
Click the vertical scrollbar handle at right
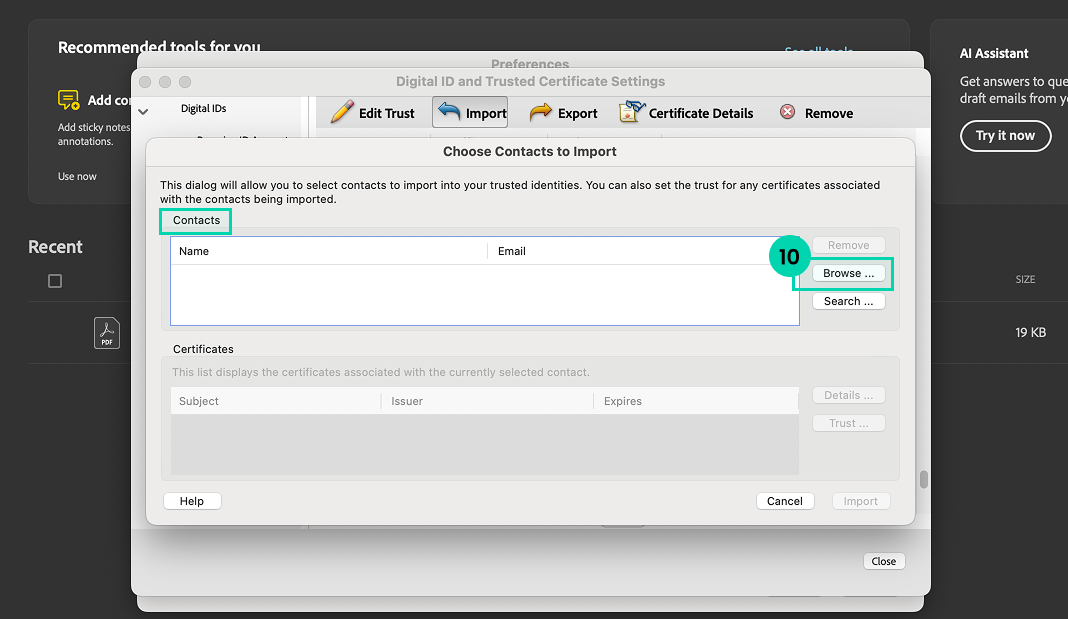(924, 479)
